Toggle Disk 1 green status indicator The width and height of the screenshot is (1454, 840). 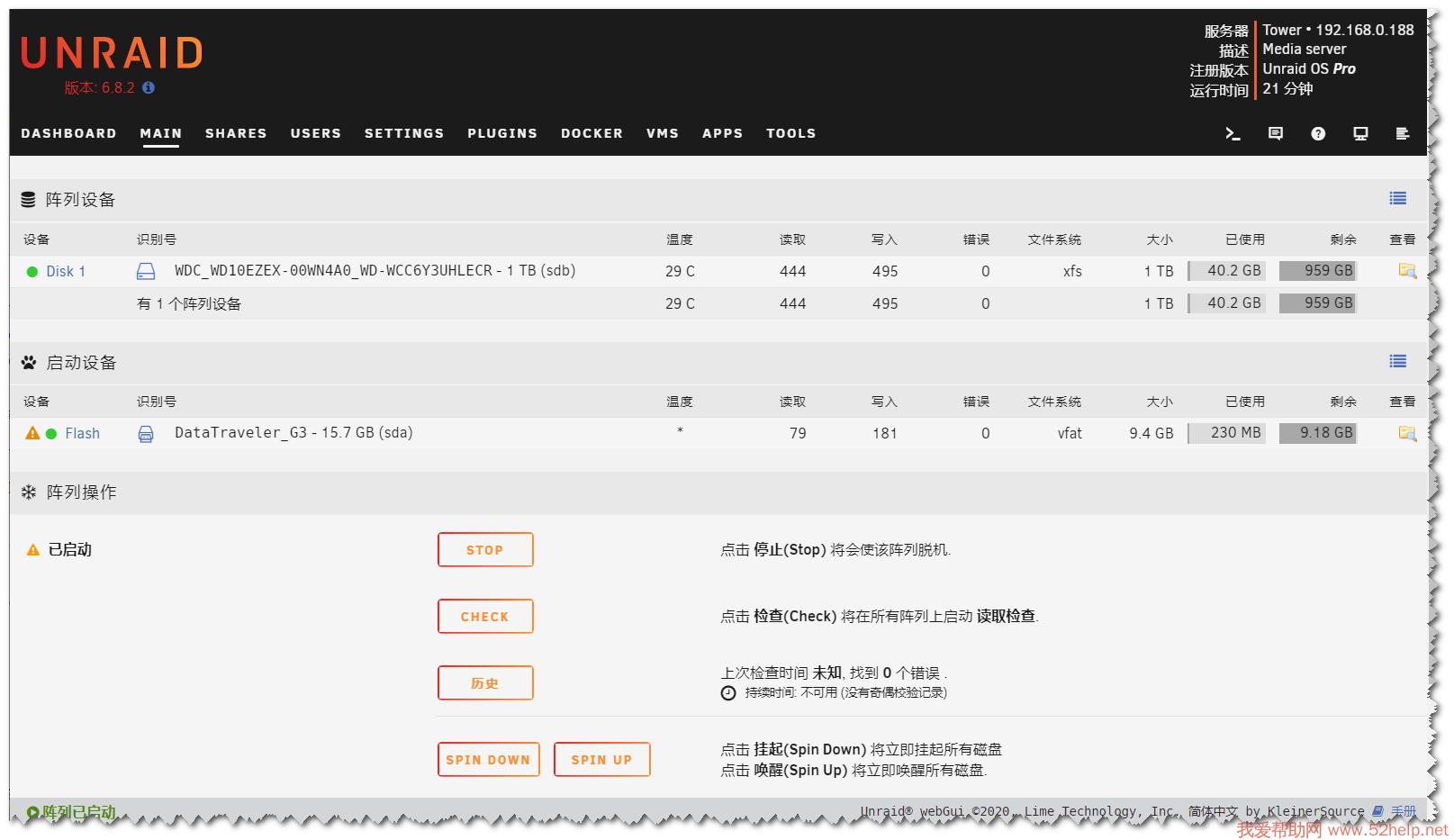[x=32, y=272]
